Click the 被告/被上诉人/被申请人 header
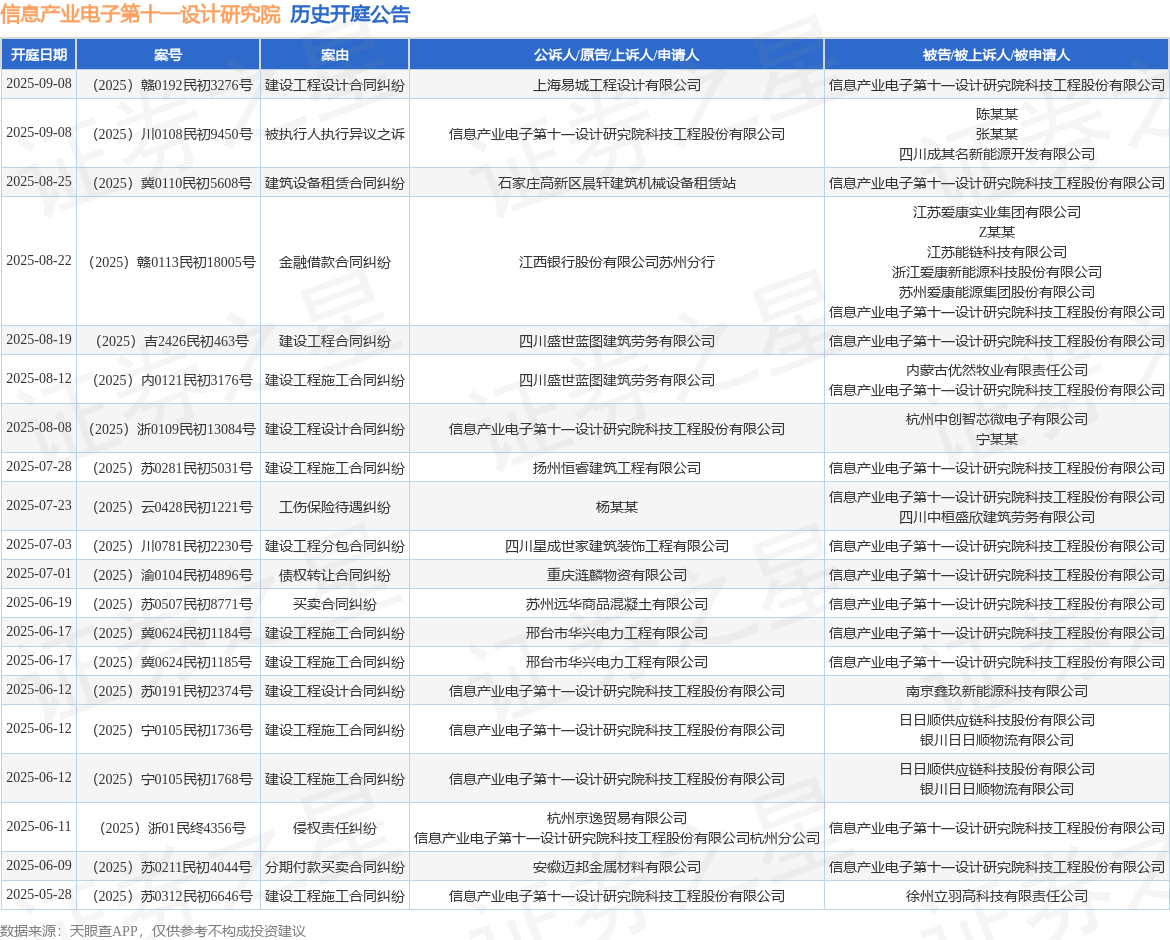Screen dimensions: 1170x940 (x=996, y=55)
